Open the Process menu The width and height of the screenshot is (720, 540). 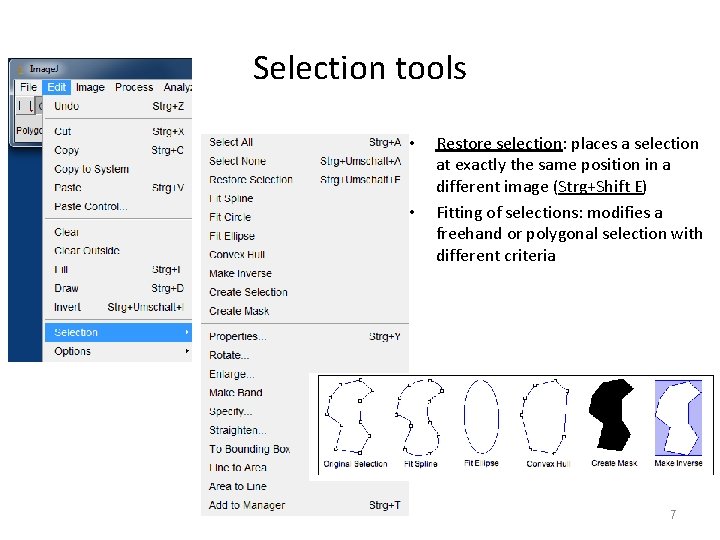(x=134, y=87)
